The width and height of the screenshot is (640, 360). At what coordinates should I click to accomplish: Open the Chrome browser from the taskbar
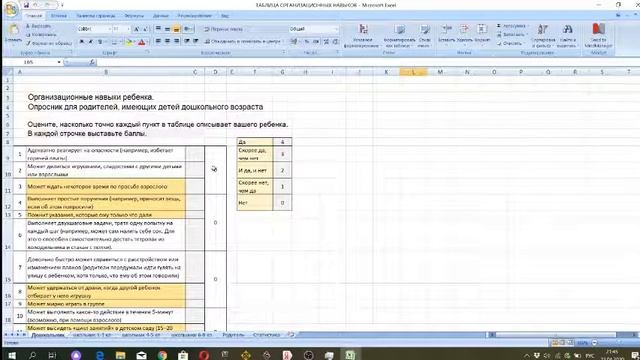[162, 355]
